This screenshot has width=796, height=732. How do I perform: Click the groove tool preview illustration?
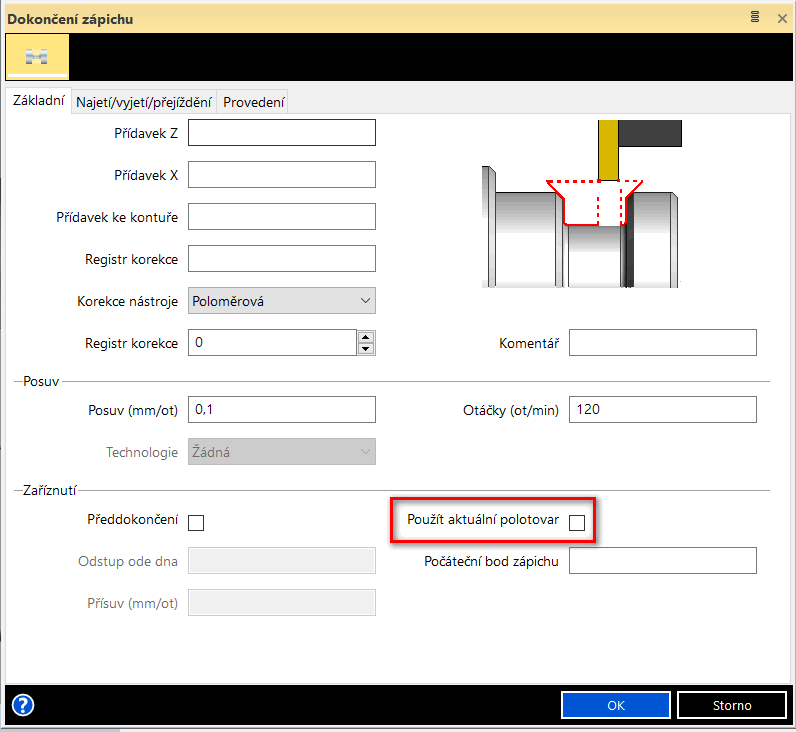point(582,204)
